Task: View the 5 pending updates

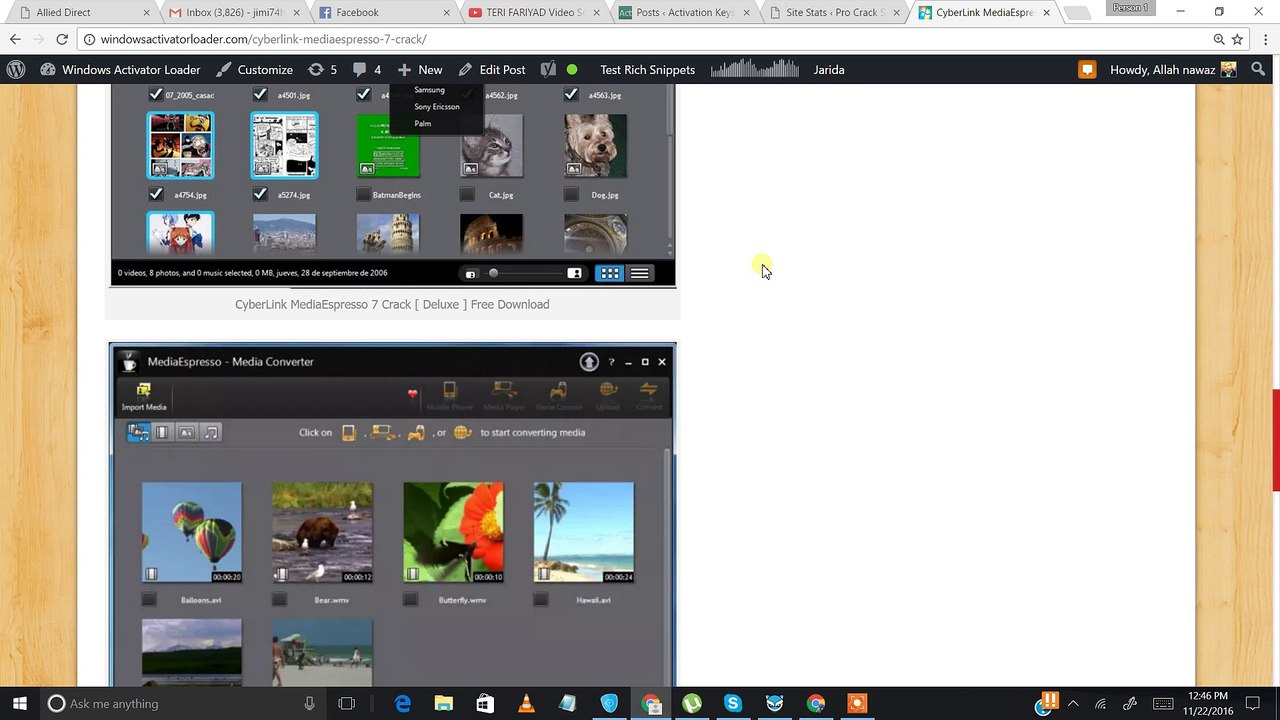Action: (322, 70)
